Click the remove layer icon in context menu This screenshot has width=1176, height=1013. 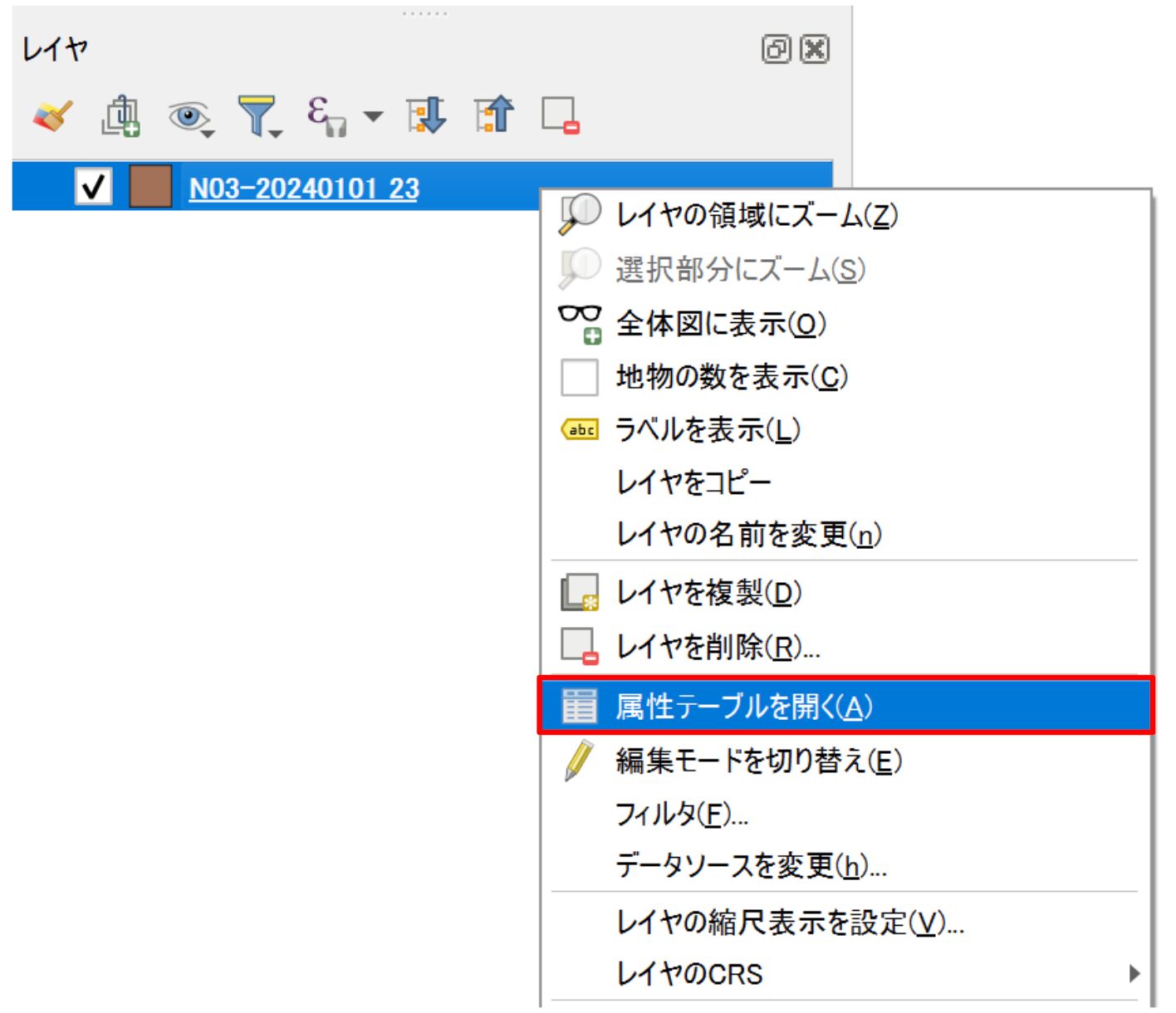pyautogui.click(x=580, y=647)
